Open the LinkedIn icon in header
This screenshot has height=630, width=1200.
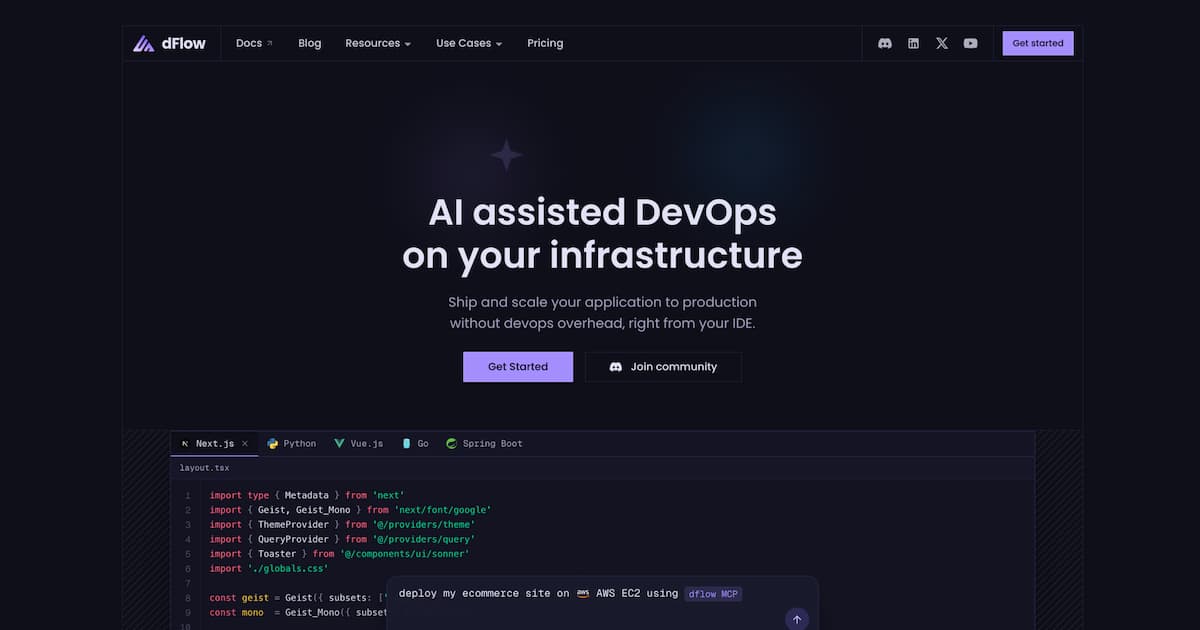pyautogui.click(x=913, y=43)
